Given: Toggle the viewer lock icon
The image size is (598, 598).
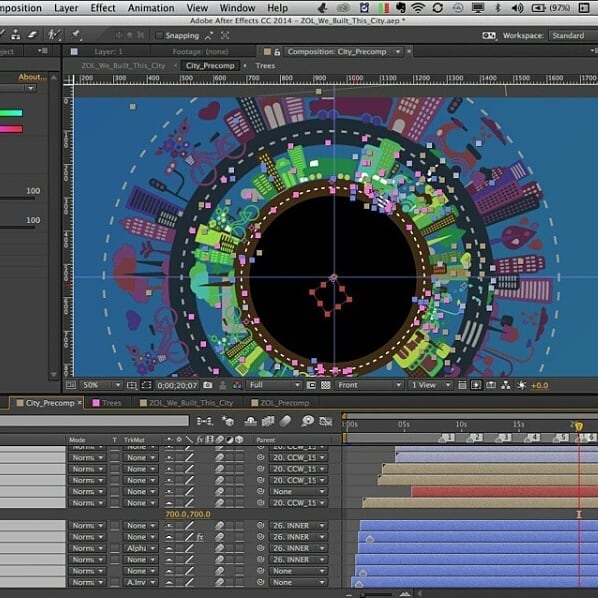Looking at the screenshot, I should point(277,52).
